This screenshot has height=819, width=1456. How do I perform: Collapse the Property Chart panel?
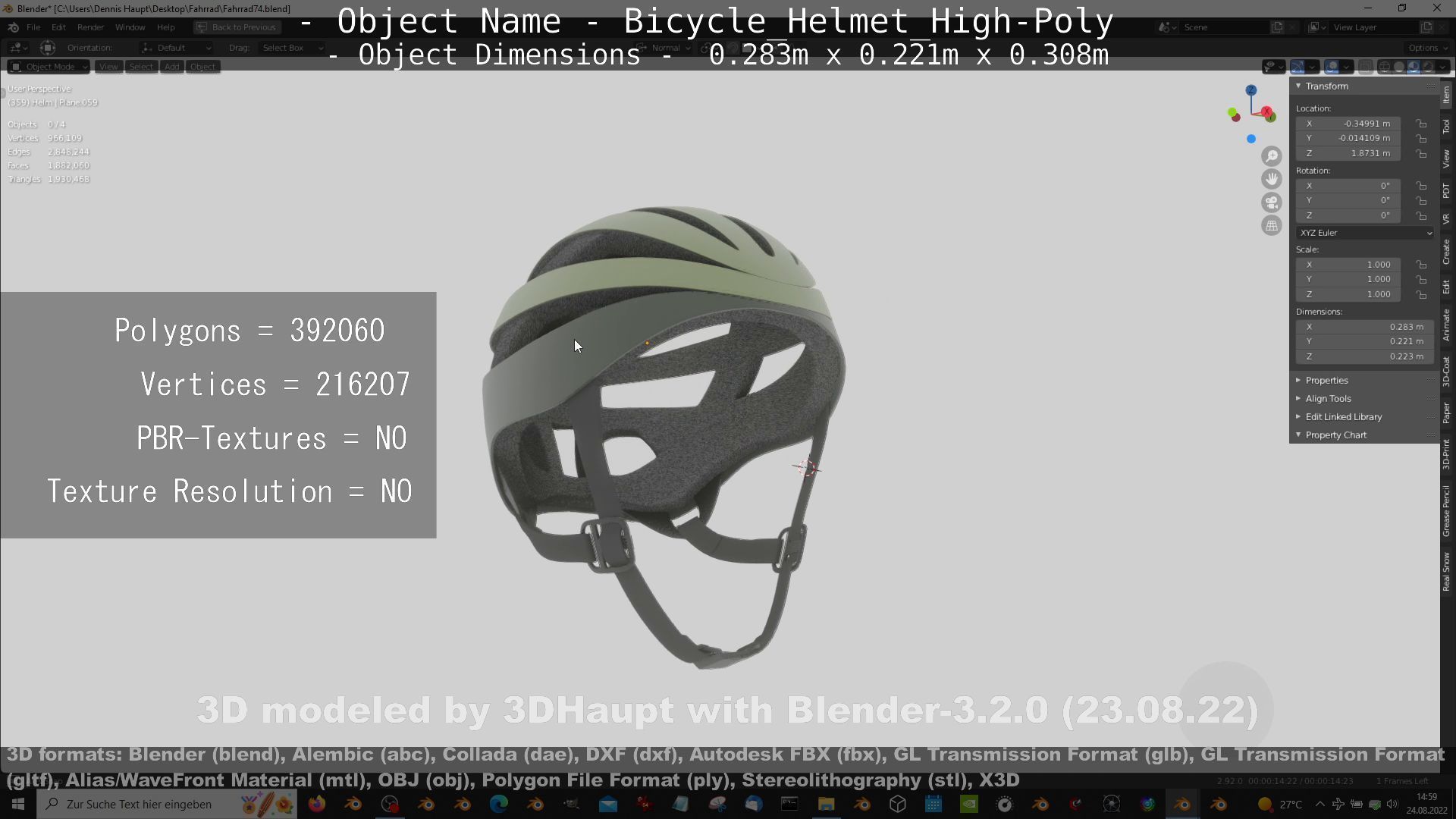(x=1335, y=435)
